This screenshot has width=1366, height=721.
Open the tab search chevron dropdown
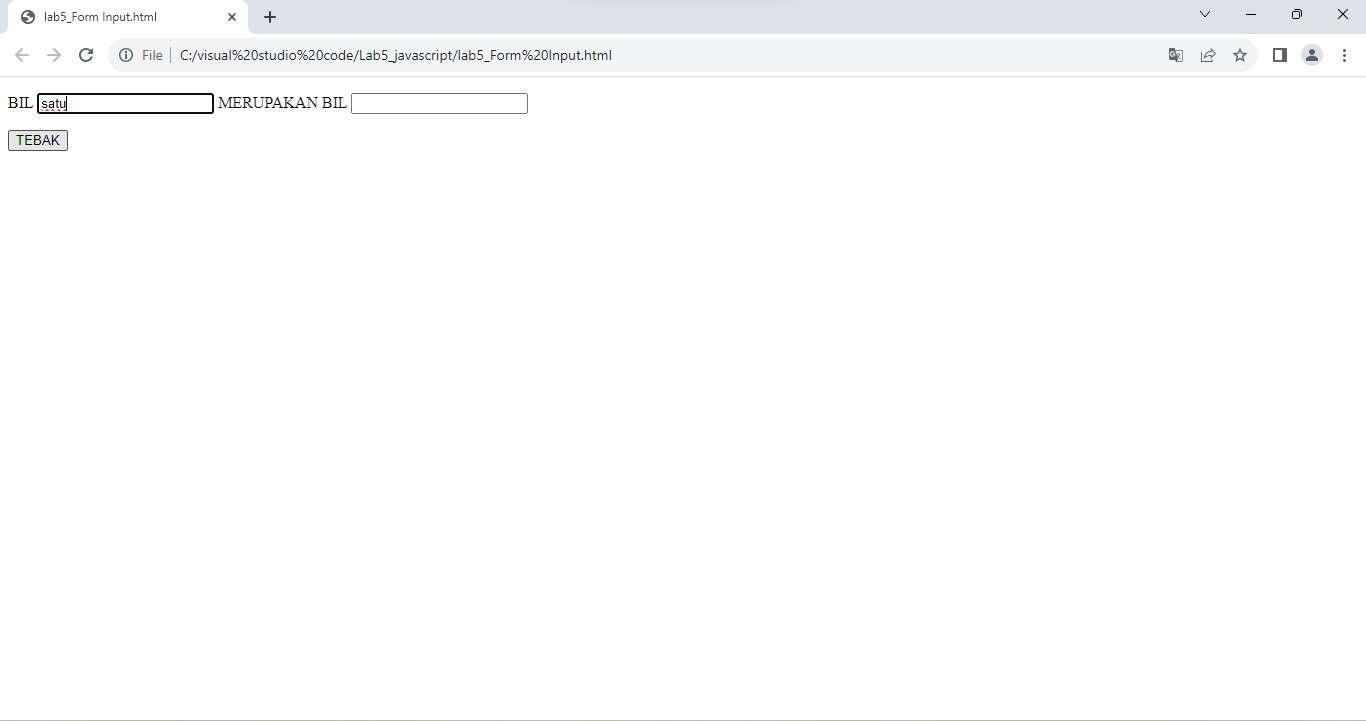(1205, 14)
